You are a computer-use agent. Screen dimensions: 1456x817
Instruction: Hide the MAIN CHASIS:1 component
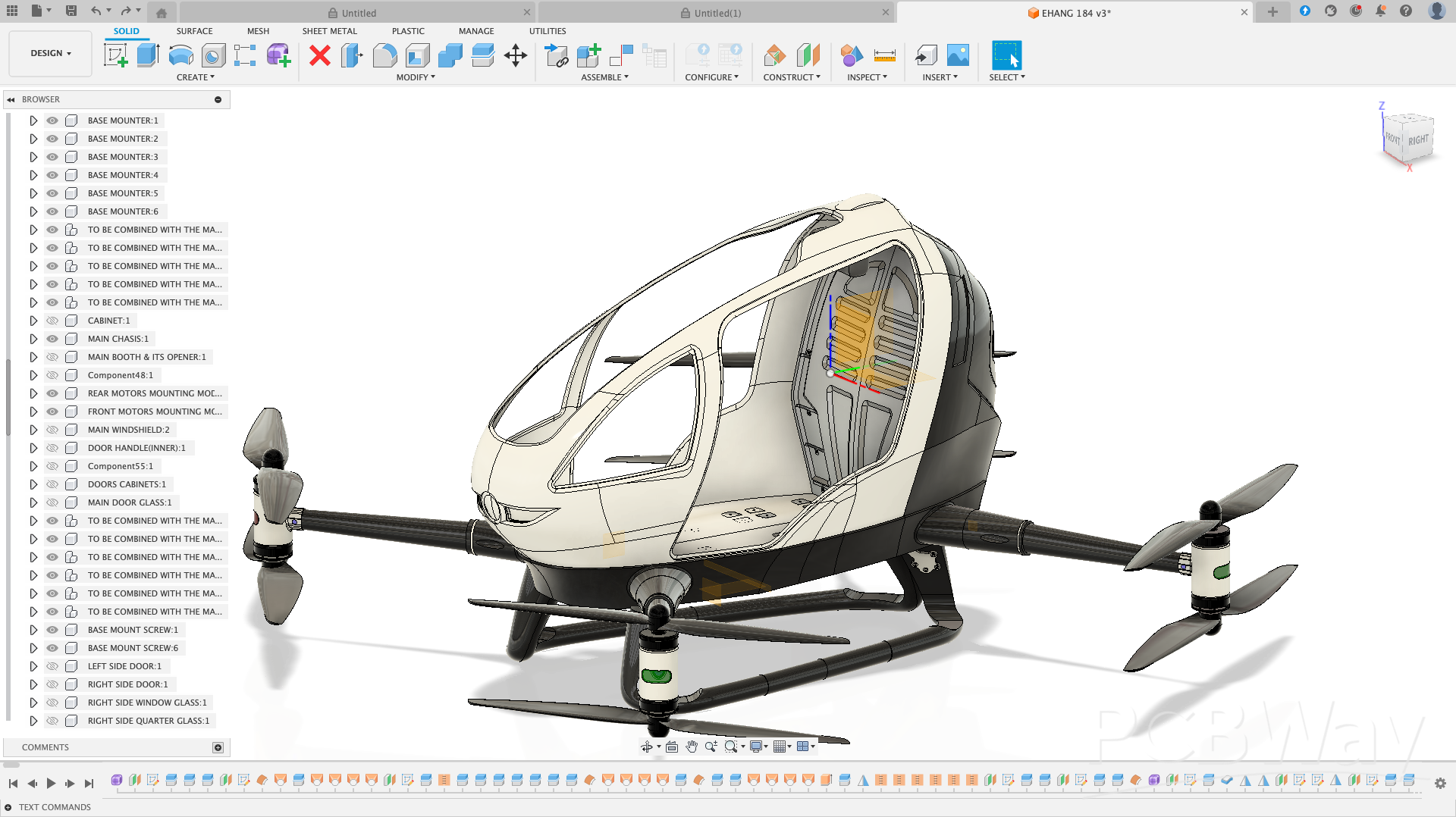52,339
